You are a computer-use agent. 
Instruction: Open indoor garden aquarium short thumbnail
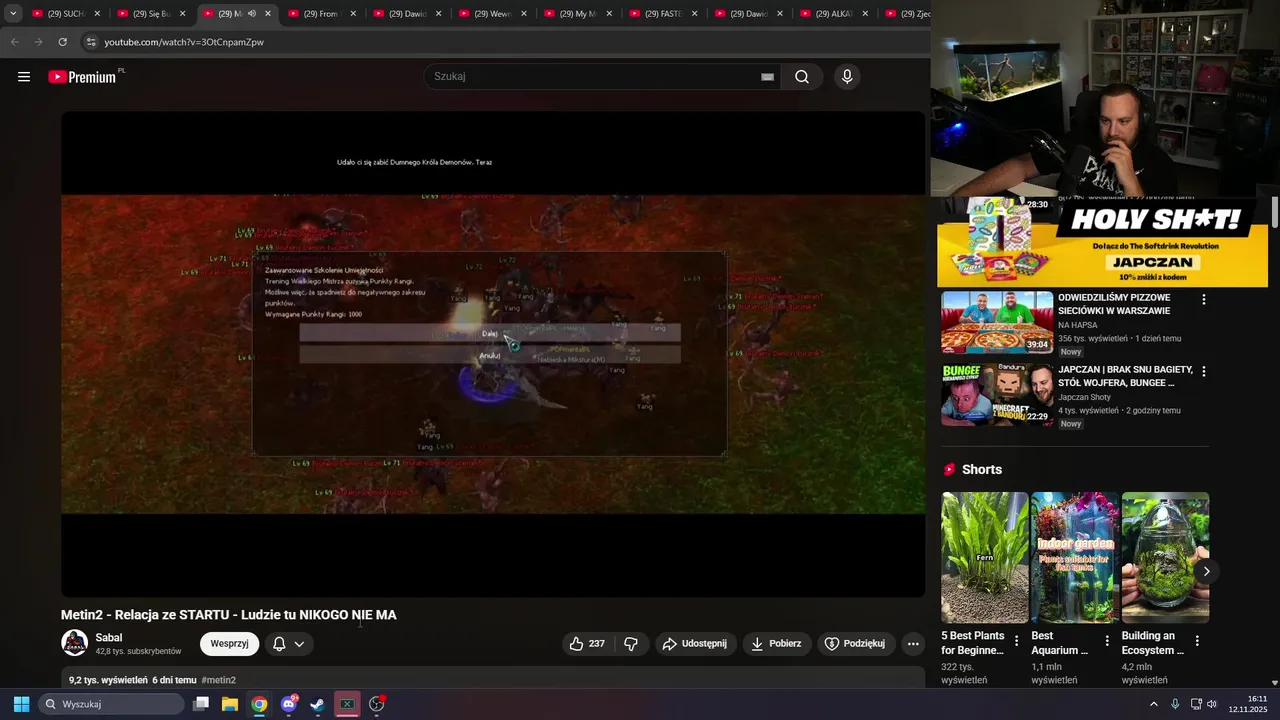(1075, 557)
